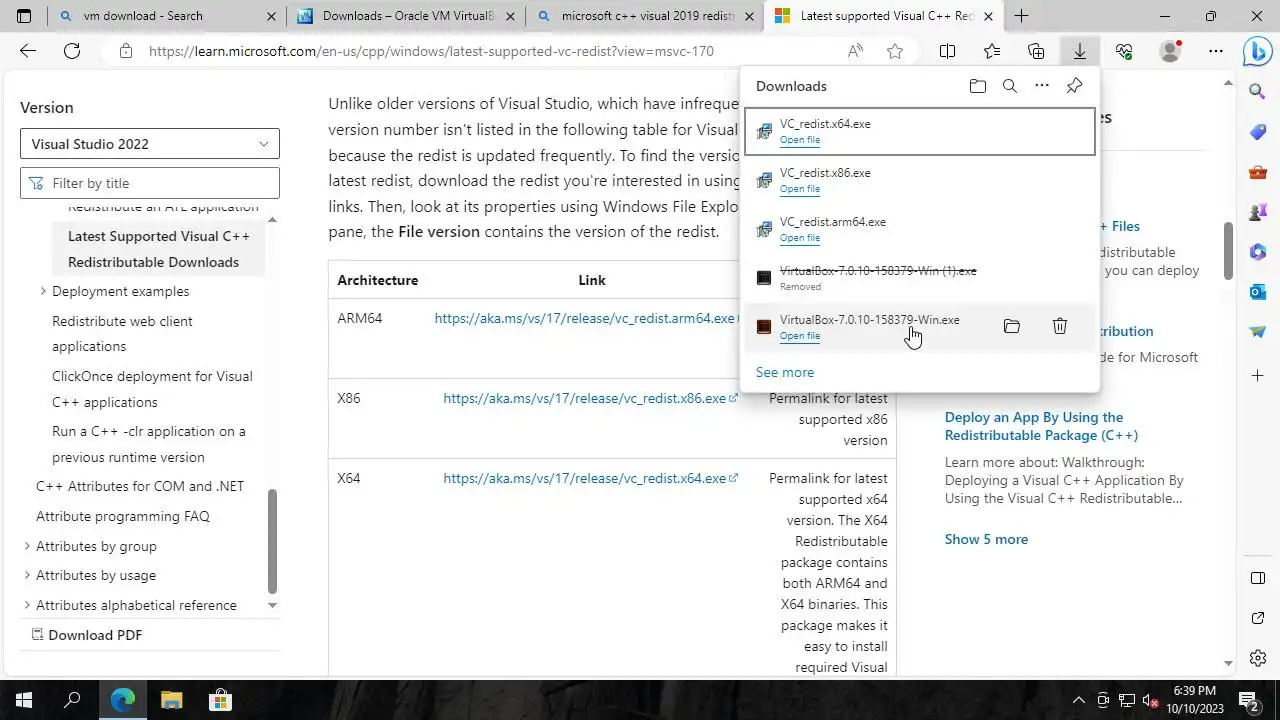Image resolution: width=1280 pixels, height=720 pixels.
Task: Expand Attributes alphabetical reference node
Action: coord(27,605)
